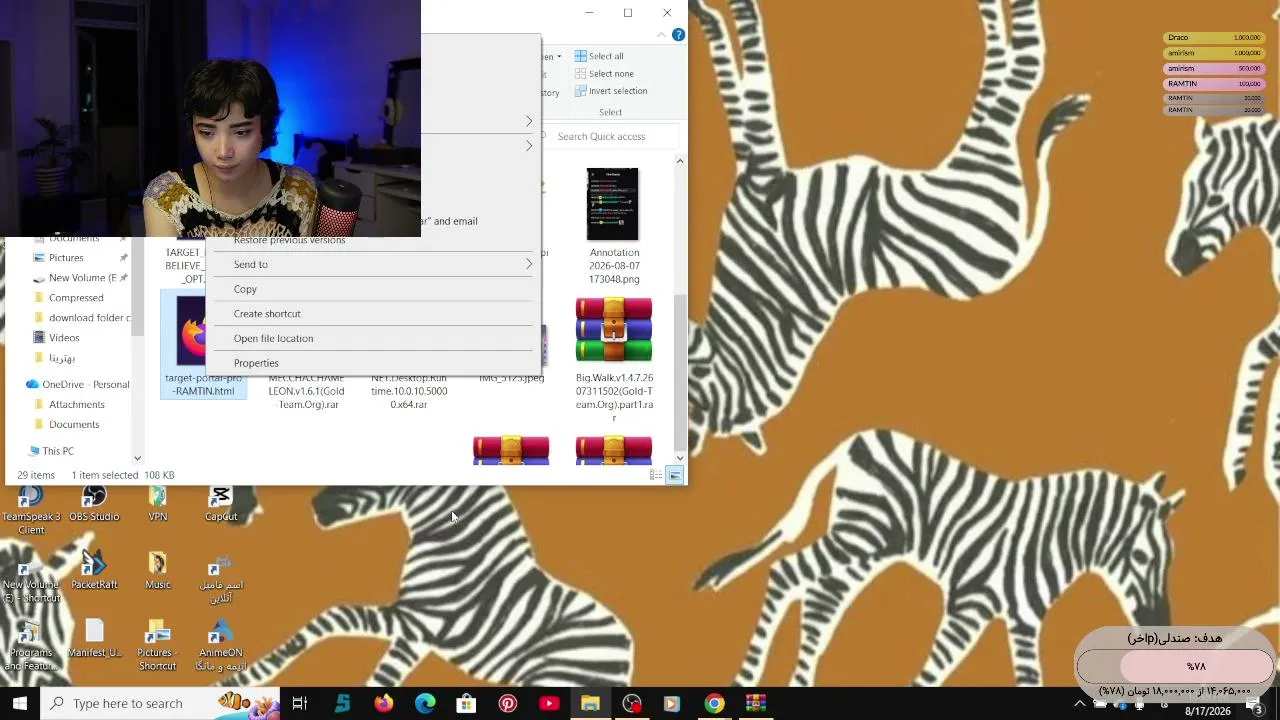The height and width of the screenshot is (720, 1280).
Task: Open the VPN folder on the desktop
Action: click(x=158, y=505)
